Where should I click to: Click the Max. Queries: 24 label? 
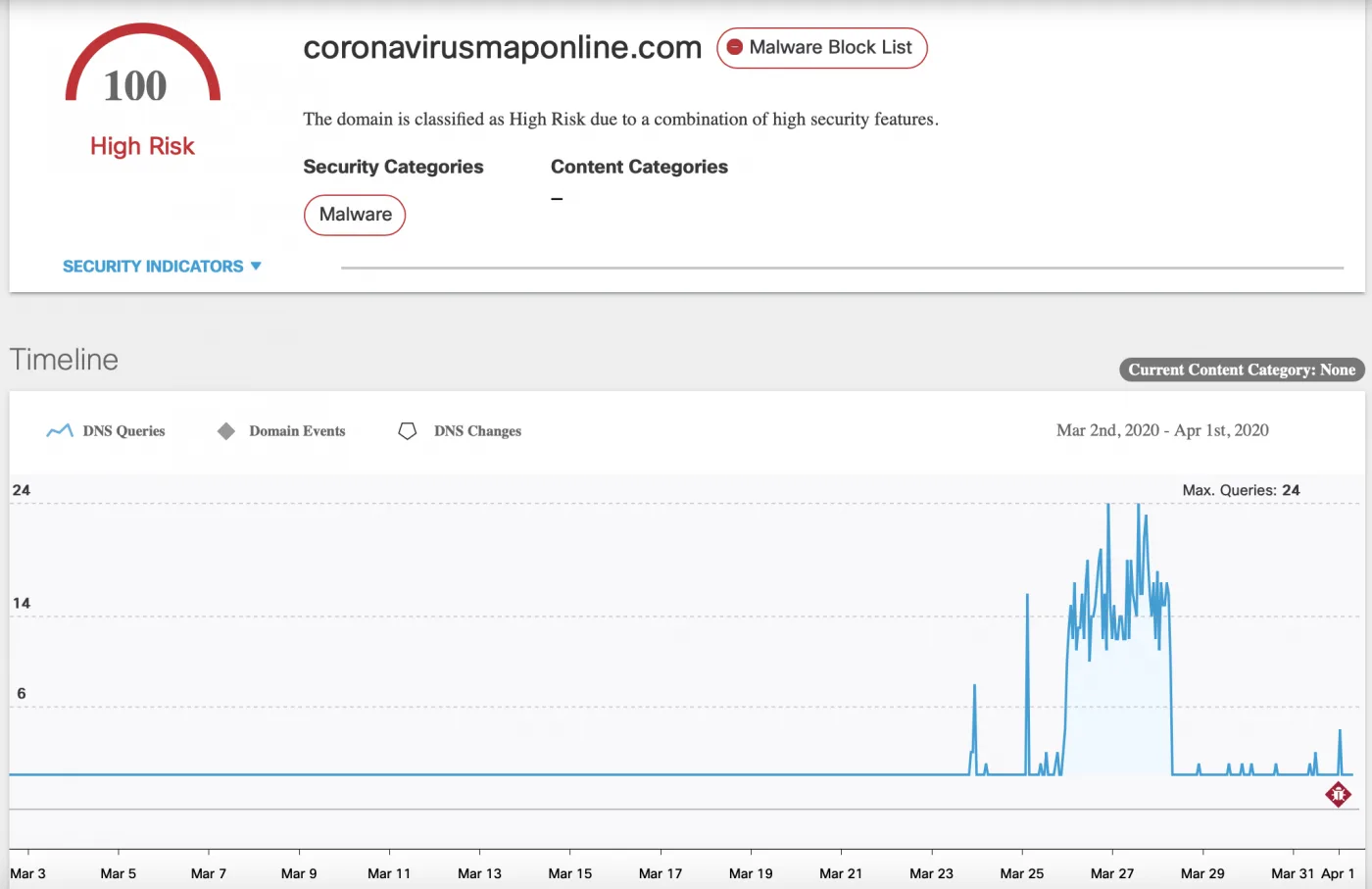pos(1241,490)
